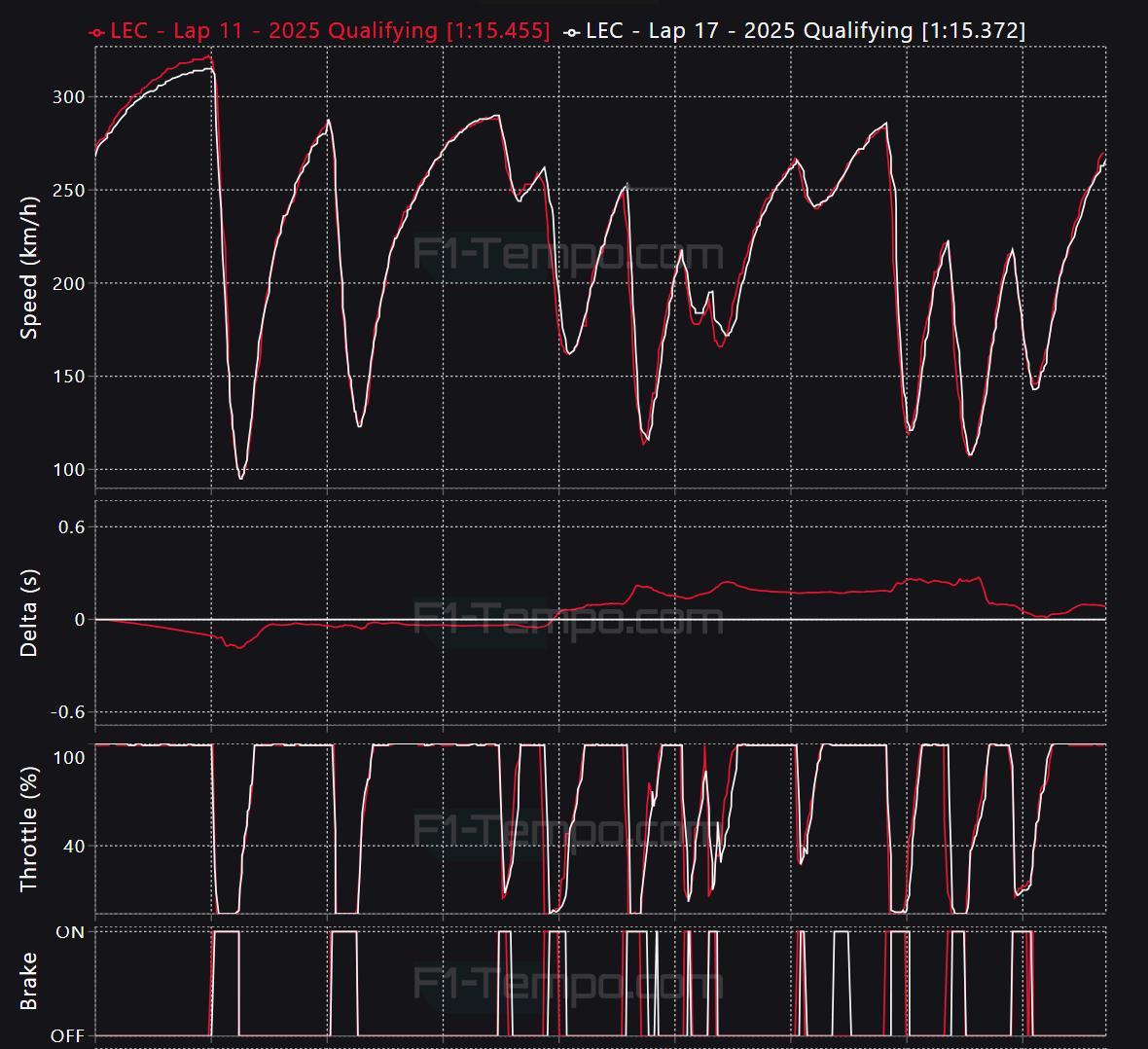Image resolution: width=1148 pixels, height=1049 pixels.
Task: Select the "Brake" axis title
Action: pyautogui.click(x=28, y=982)
